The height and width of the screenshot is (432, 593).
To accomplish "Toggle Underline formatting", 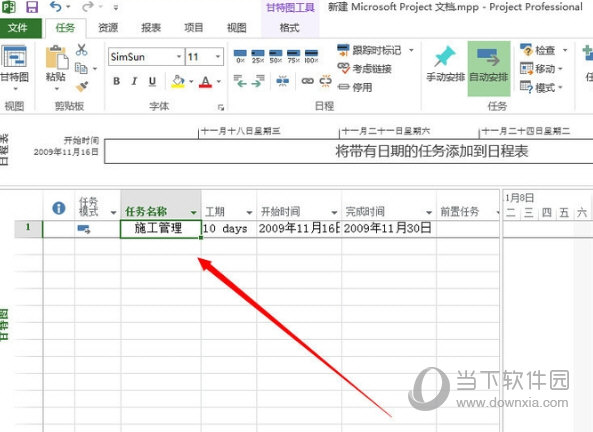I will point(152,81).
